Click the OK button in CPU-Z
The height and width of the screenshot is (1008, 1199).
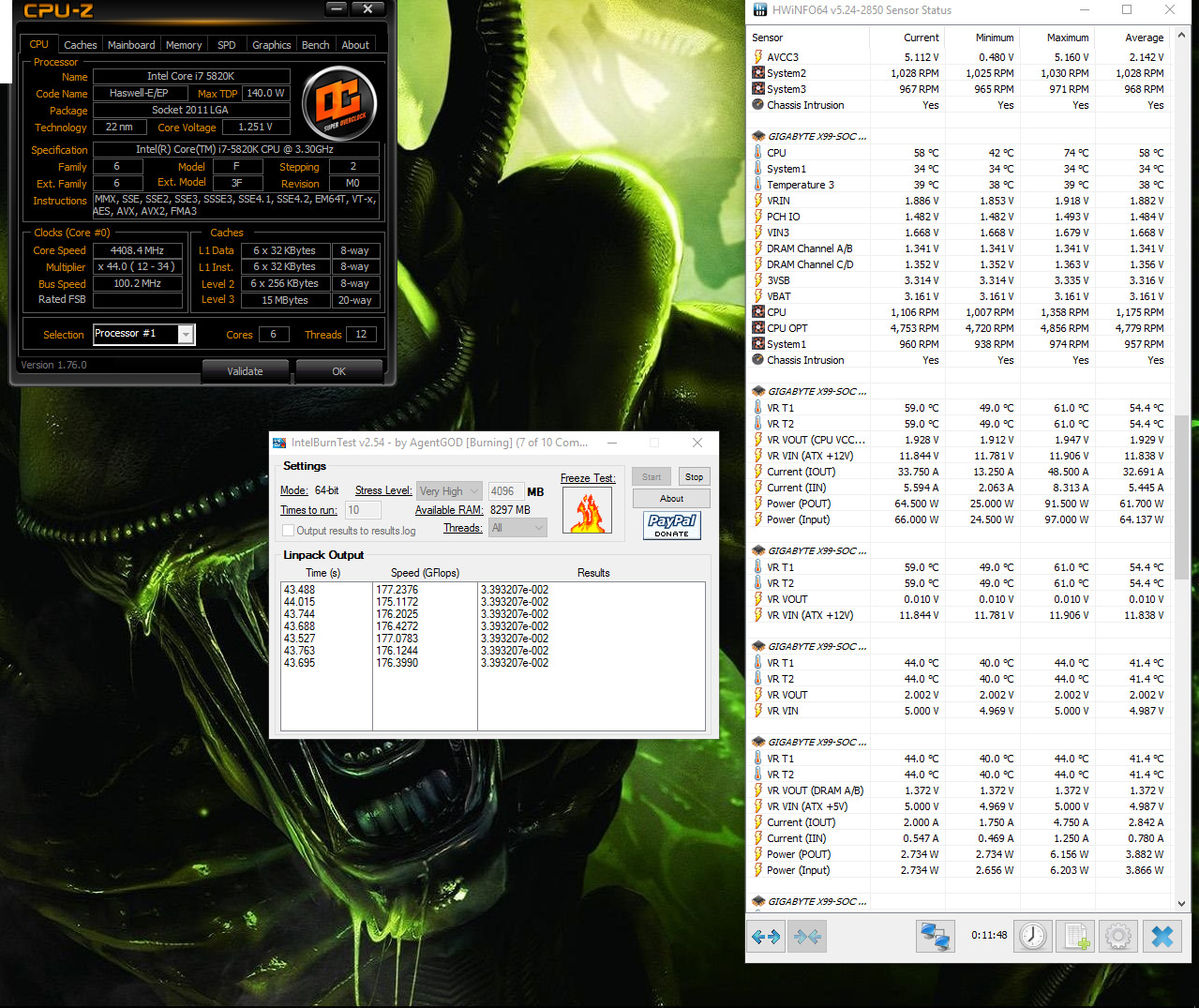(x=339, y=371)
